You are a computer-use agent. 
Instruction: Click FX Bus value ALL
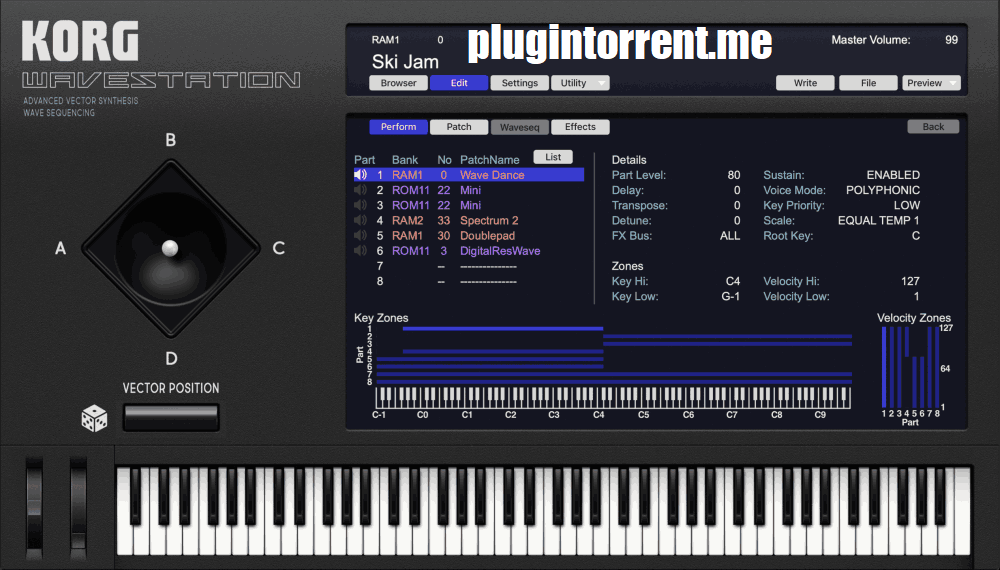(x=730, y=236)
